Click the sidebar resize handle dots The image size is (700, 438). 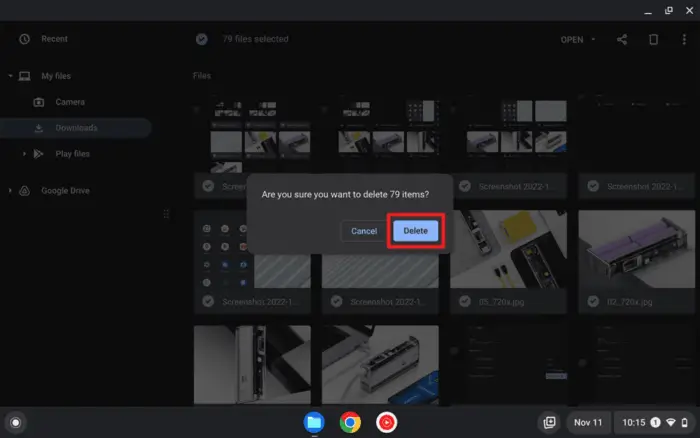[166, 214]
